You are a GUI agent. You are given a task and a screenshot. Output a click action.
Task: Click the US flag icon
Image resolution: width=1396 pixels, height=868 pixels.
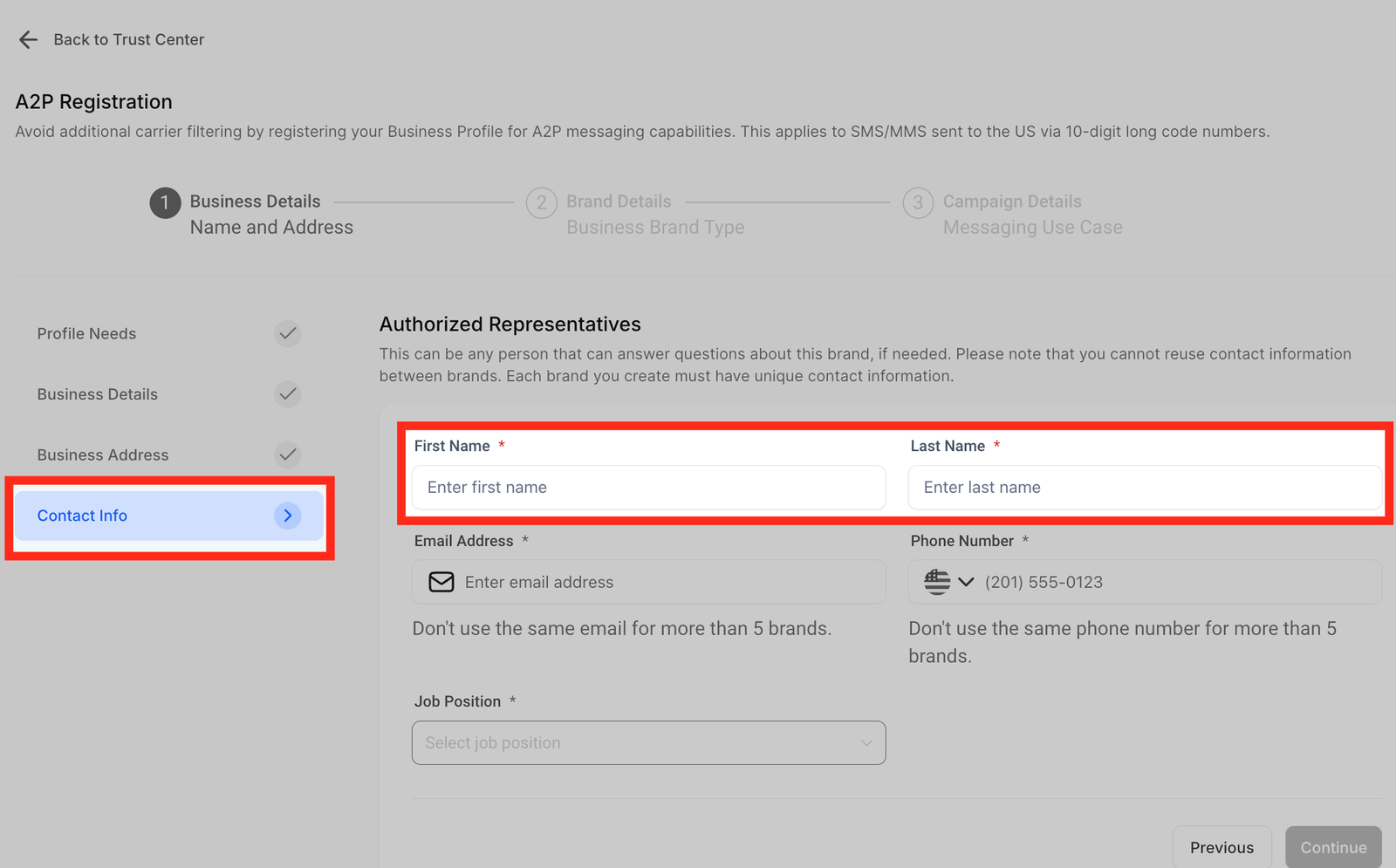tap(937, 582)
